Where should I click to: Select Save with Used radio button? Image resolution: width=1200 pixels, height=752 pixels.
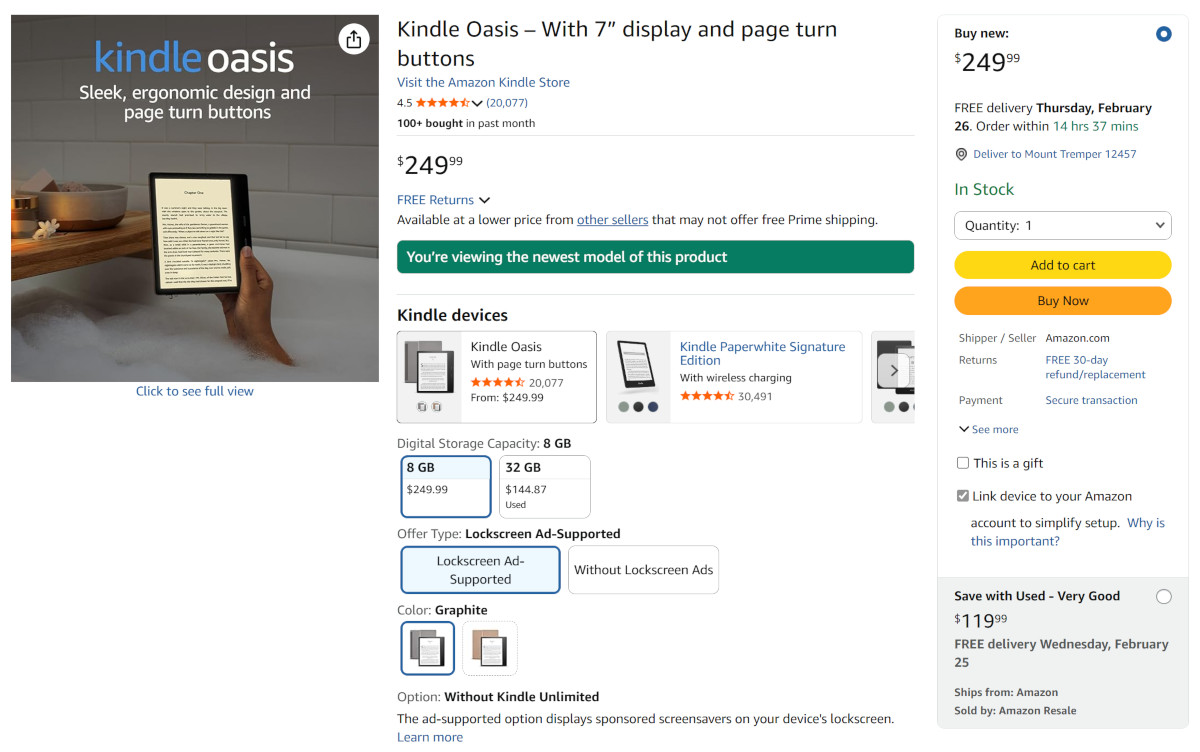click(1163, 597)
